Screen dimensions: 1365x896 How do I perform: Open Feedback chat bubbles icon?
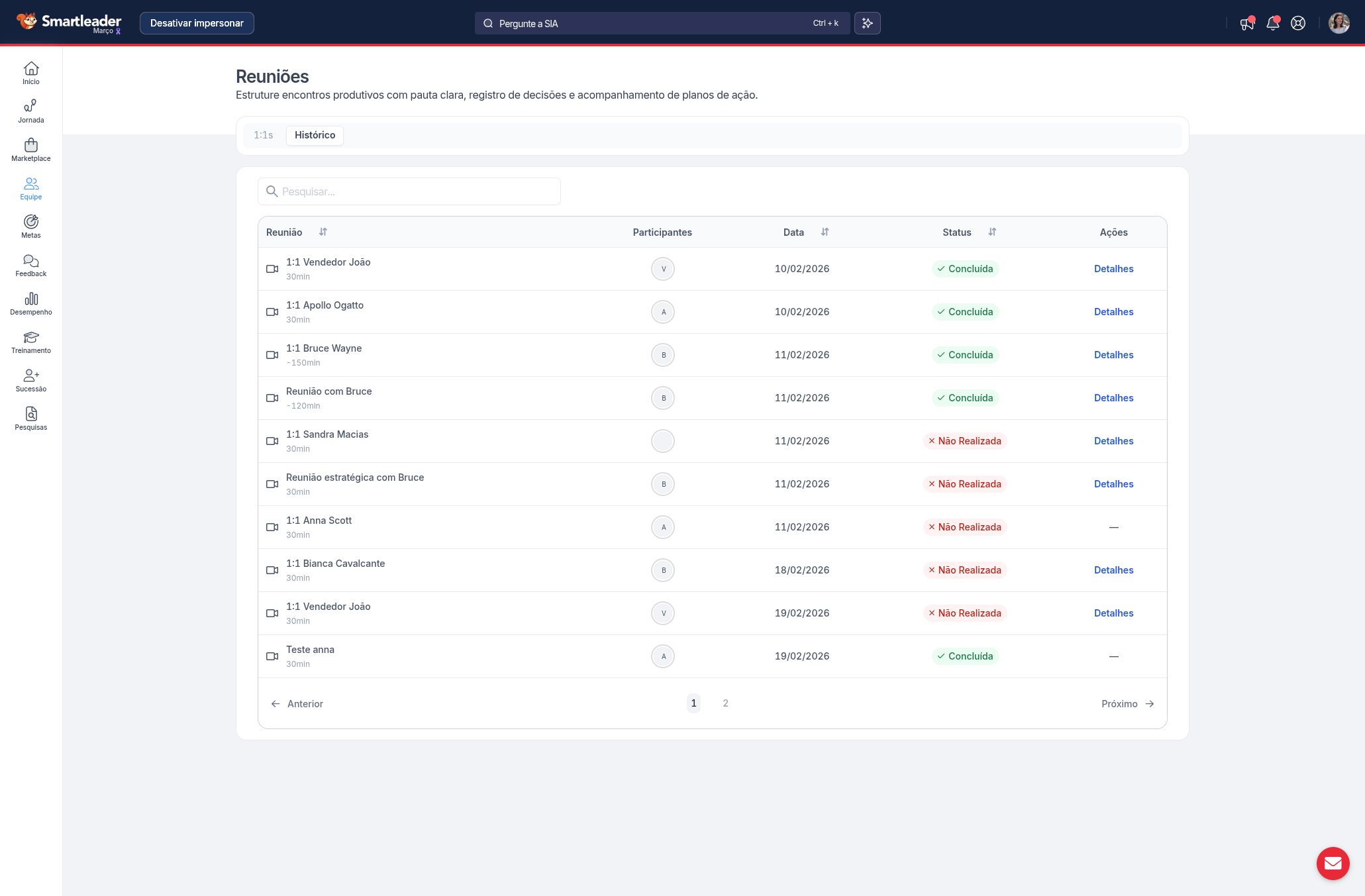[x=31, y=265]
